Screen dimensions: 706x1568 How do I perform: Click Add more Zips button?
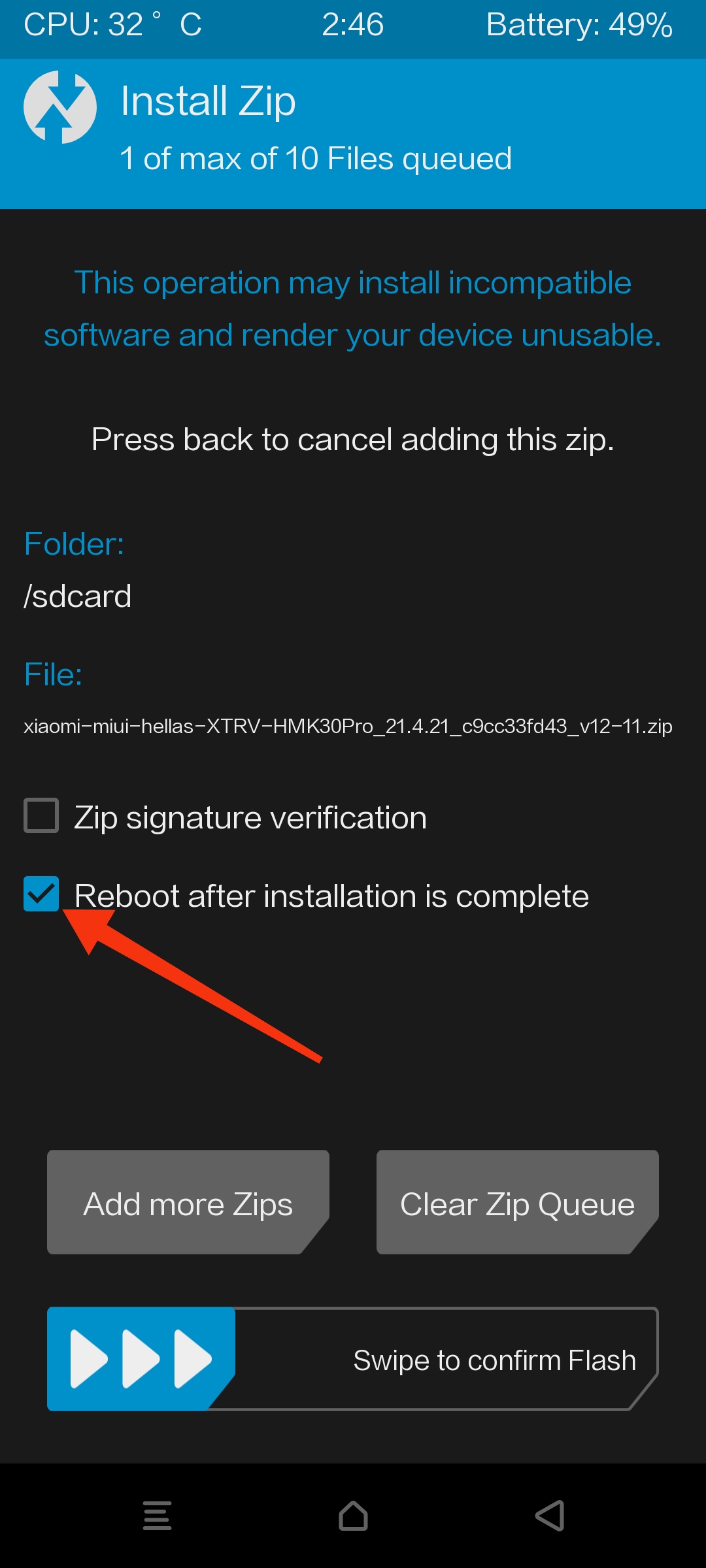(x=188, y=1202)
